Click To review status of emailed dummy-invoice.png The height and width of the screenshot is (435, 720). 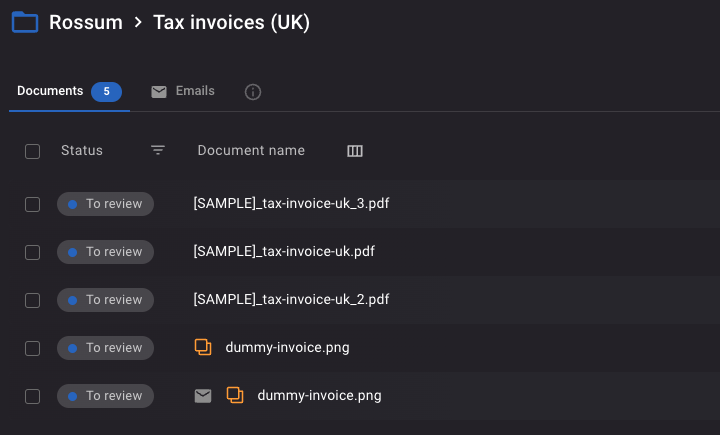coord(105,395)
